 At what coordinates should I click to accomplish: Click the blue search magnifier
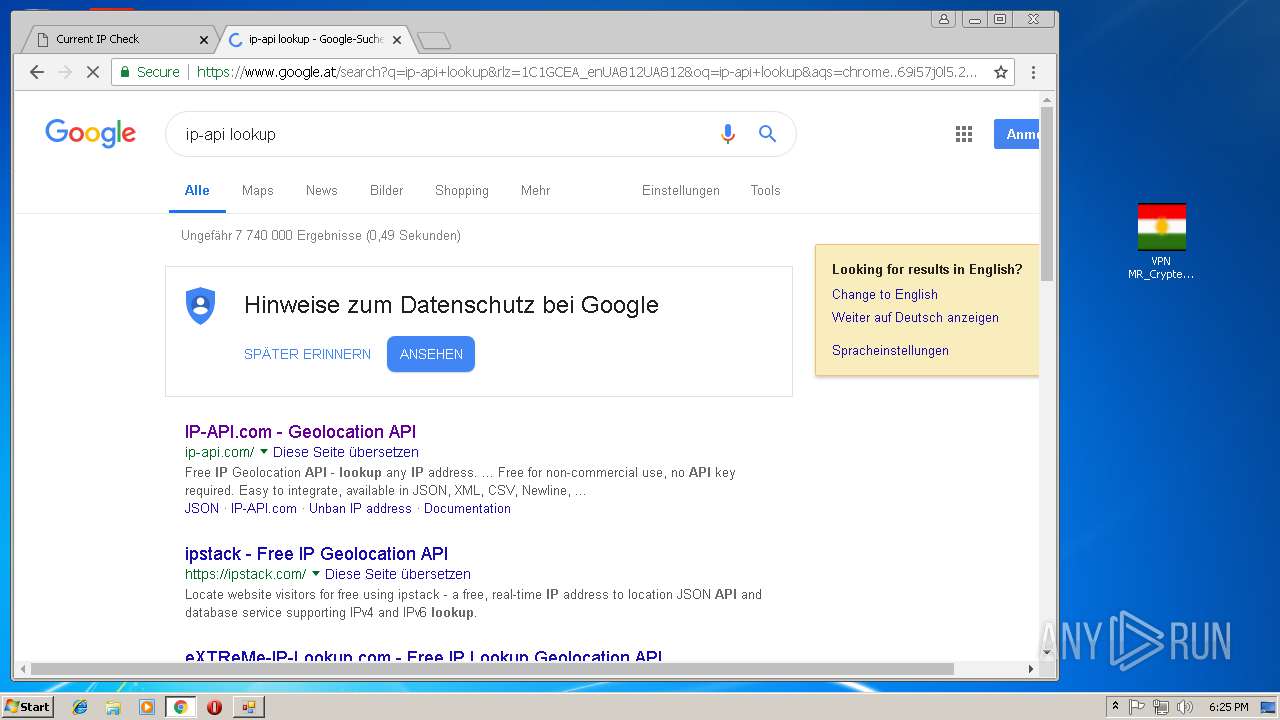767,134
